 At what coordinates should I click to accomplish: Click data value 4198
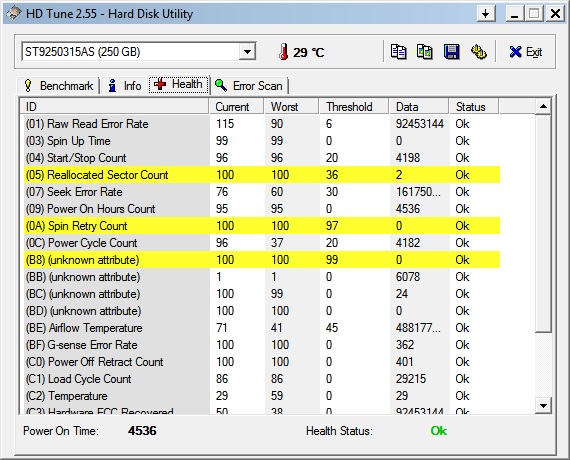(x=408, y=158)
